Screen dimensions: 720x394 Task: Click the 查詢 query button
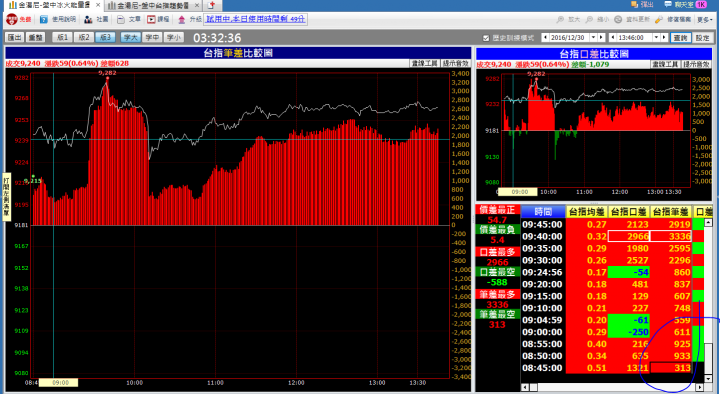(681, 38)
